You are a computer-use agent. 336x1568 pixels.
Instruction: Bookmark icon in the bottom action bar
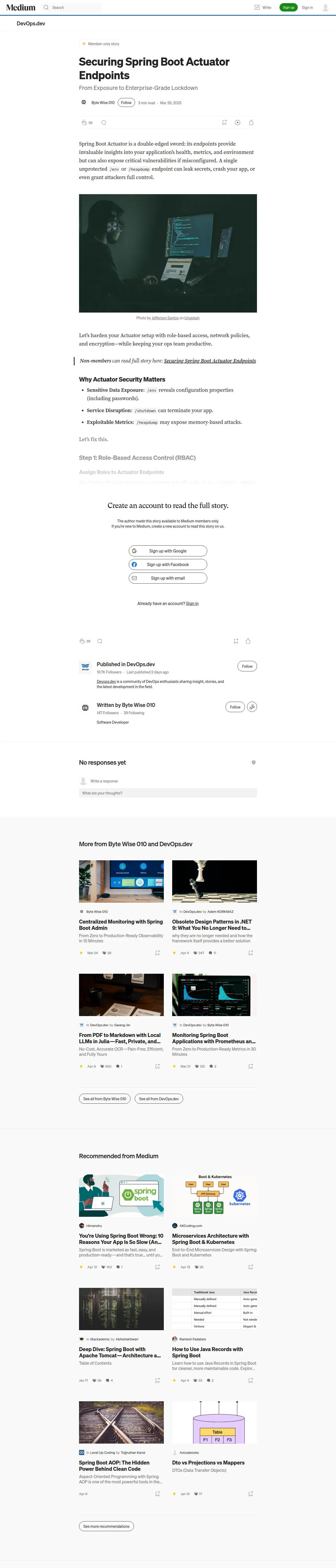236,641
